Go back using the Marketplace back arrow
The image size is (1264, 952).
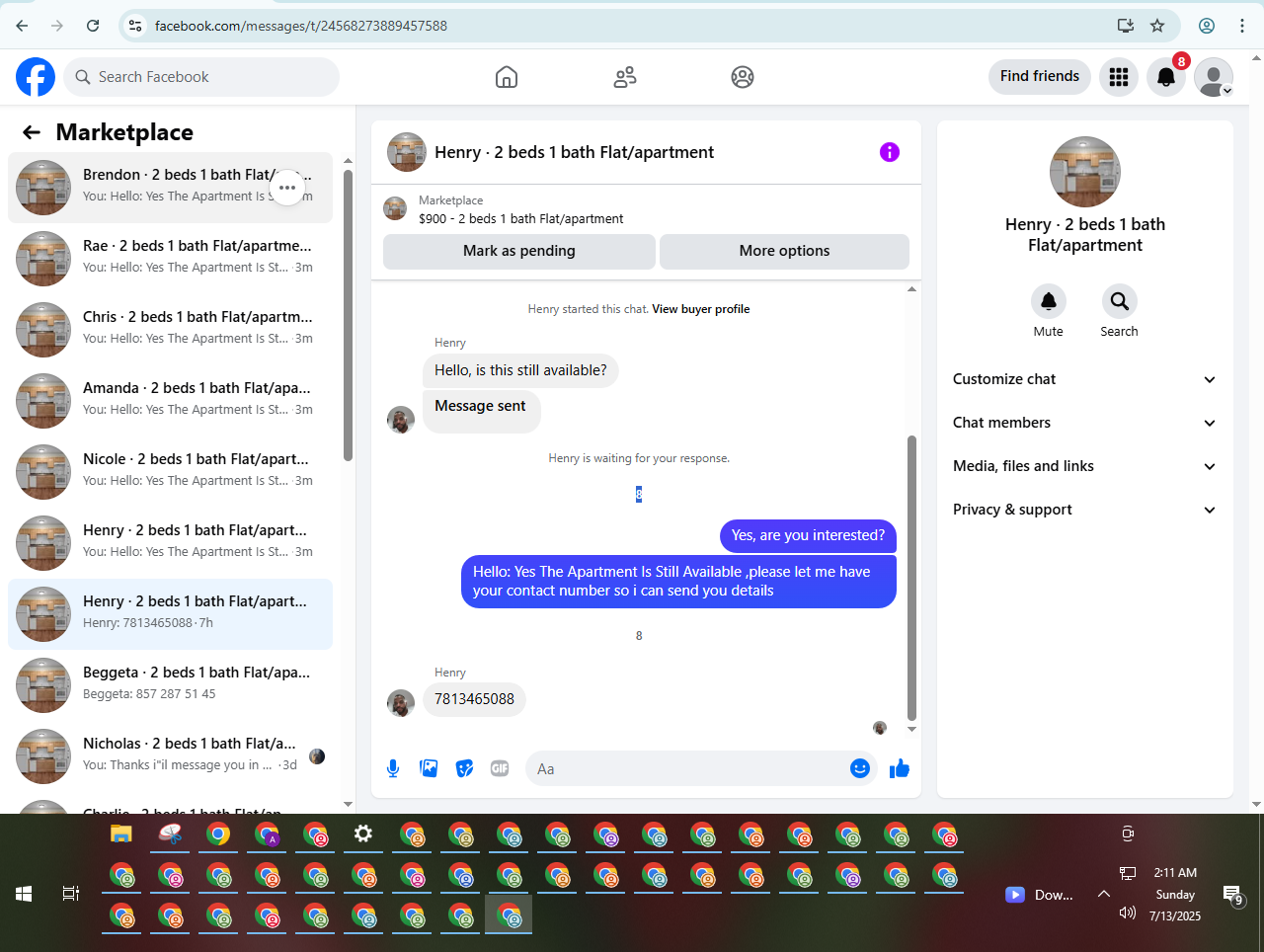point(32,132)
